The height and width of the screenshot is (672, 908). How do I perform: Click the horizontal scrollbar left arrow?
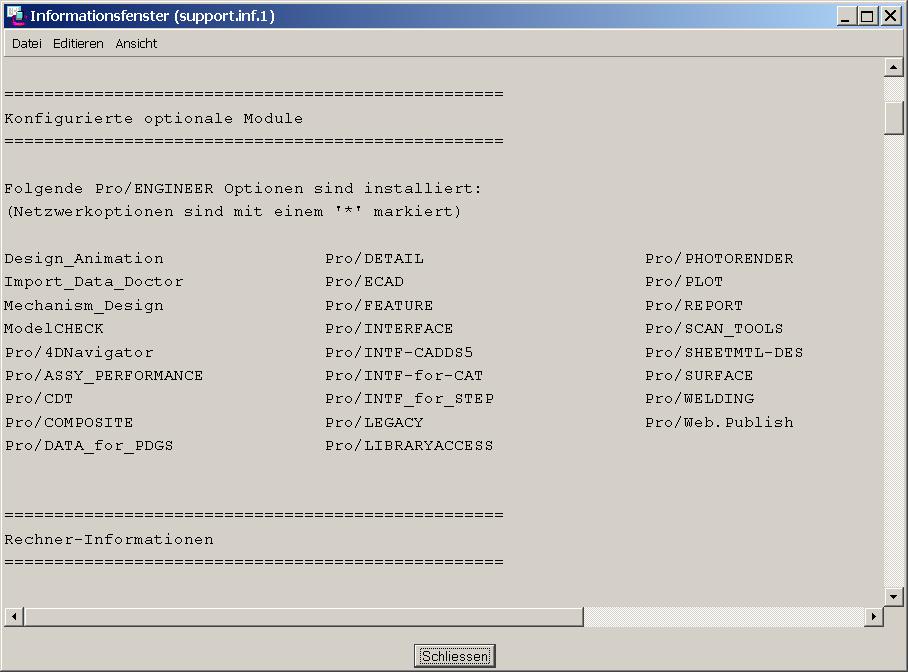click(x=14, y=616)
